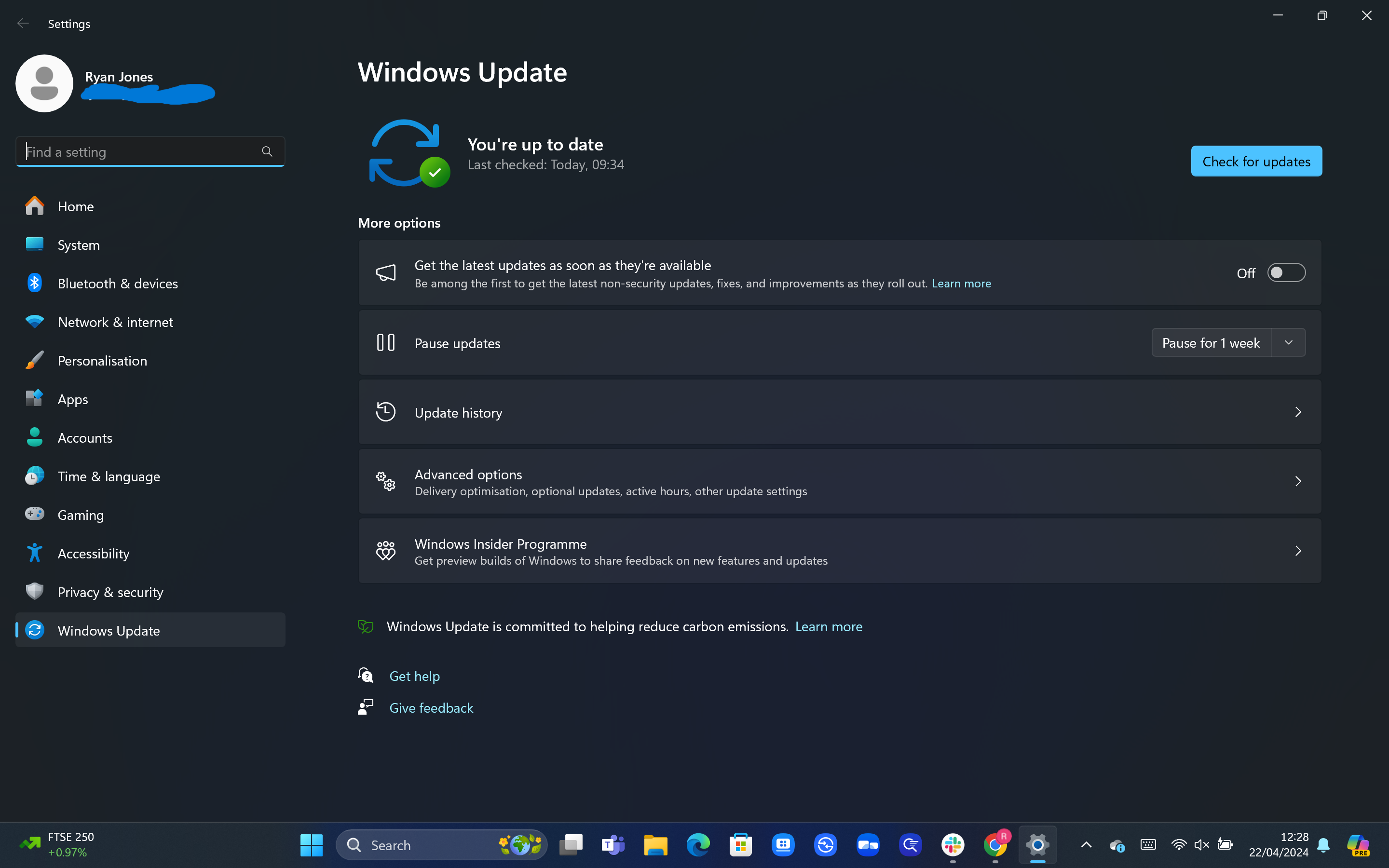The image size is (1389, 868).
Task: Show hidden system tray icons
Action: (x=1086, y=844)
